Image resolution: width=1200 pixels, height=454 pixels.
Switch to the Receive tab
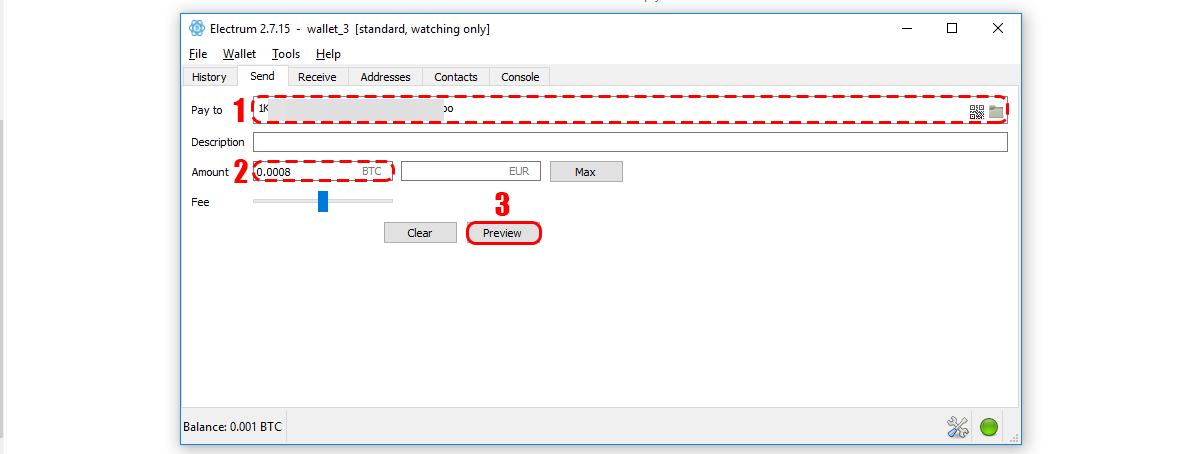[x=317, y=77]
